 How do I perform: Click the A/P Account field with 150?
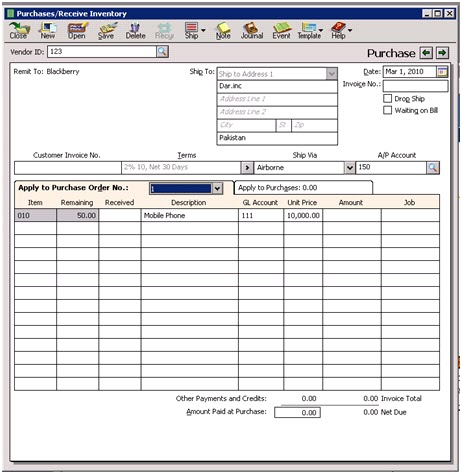[391, 167]
